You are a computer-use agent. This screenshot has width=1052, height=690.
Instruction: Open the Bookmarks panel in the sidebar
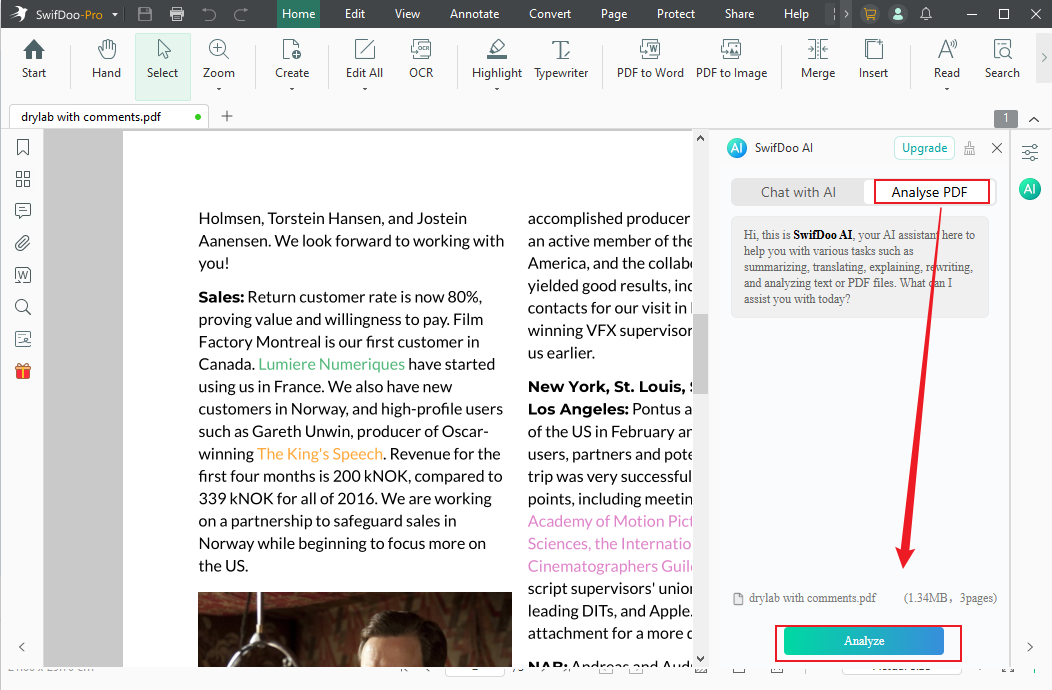pos(22,147)
